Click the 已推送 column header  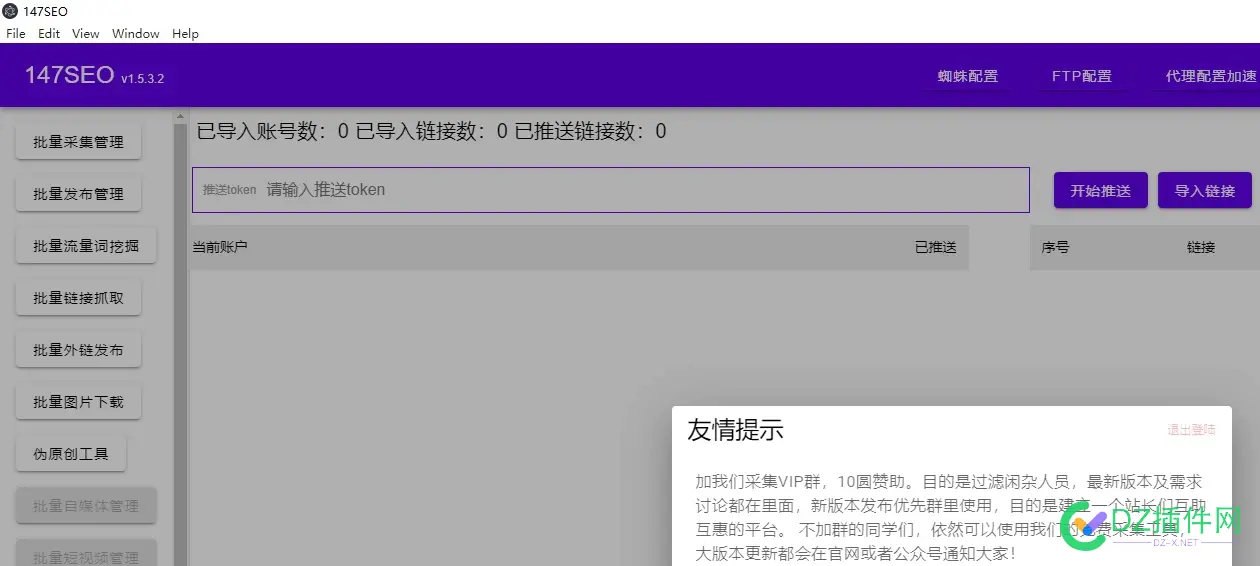coord(935,247)
